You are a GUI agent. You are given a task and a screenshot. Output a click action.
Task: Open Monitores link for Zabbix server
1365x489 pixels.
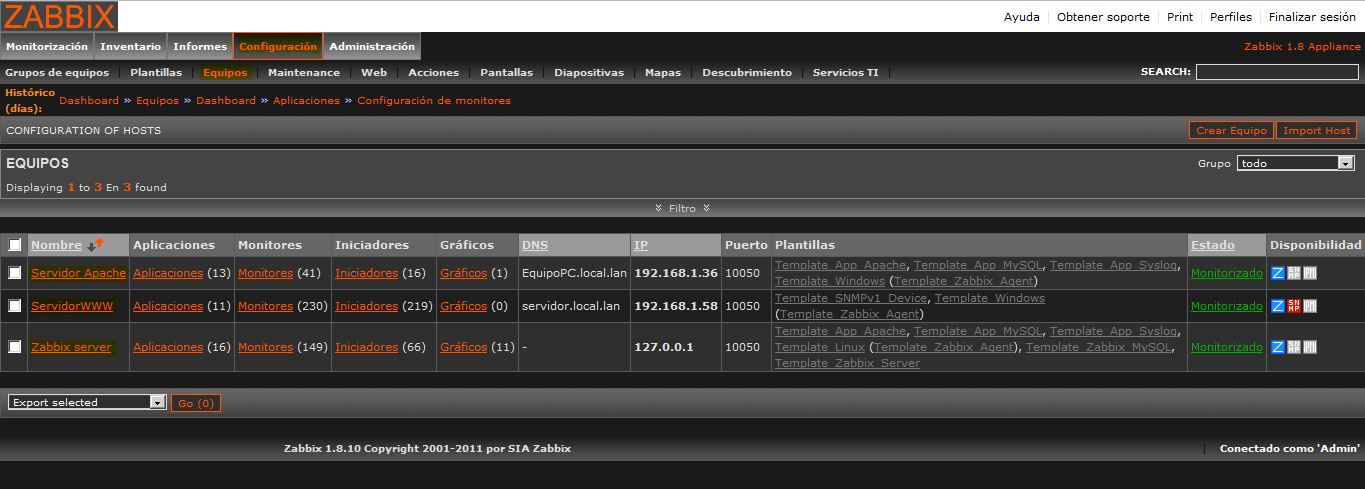pyautogui.click(x=265, y=347)
